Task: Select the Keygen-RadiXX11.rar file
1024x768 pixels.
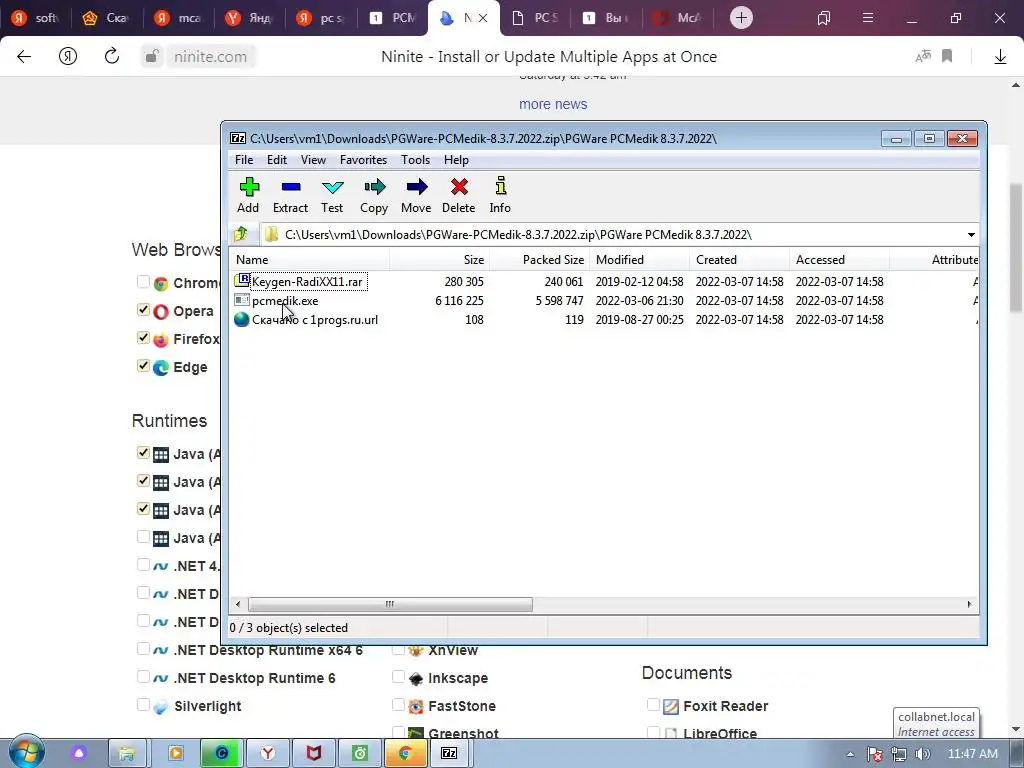Action: pos(307,281)
